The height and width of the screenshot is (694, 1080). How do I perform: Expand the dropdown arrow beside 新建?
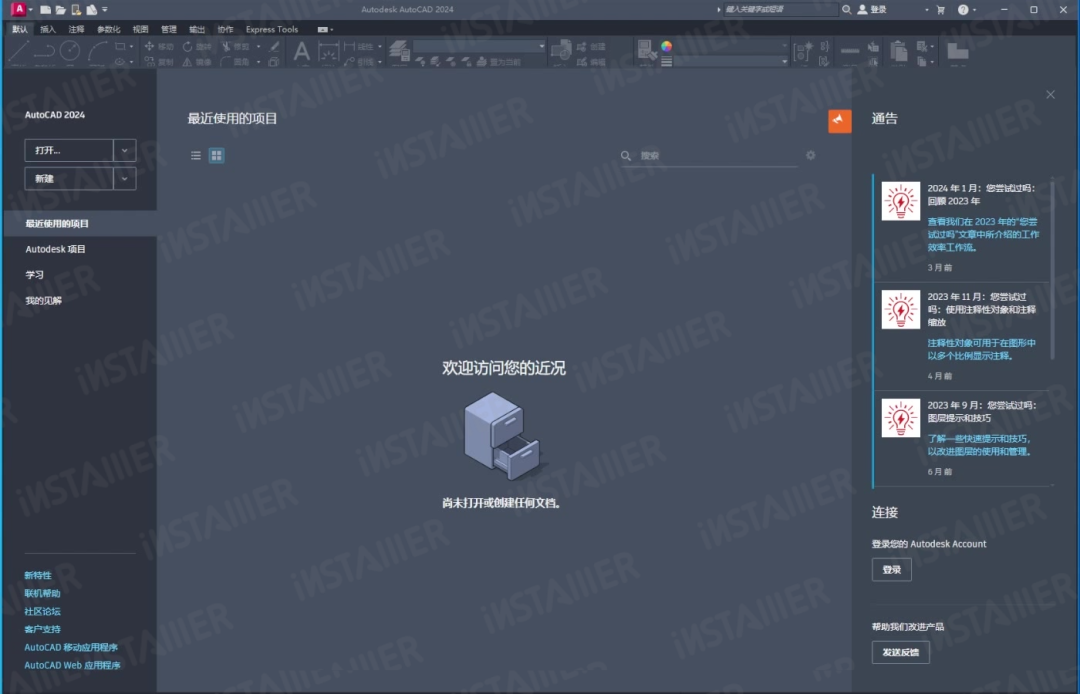coord(125,178)
